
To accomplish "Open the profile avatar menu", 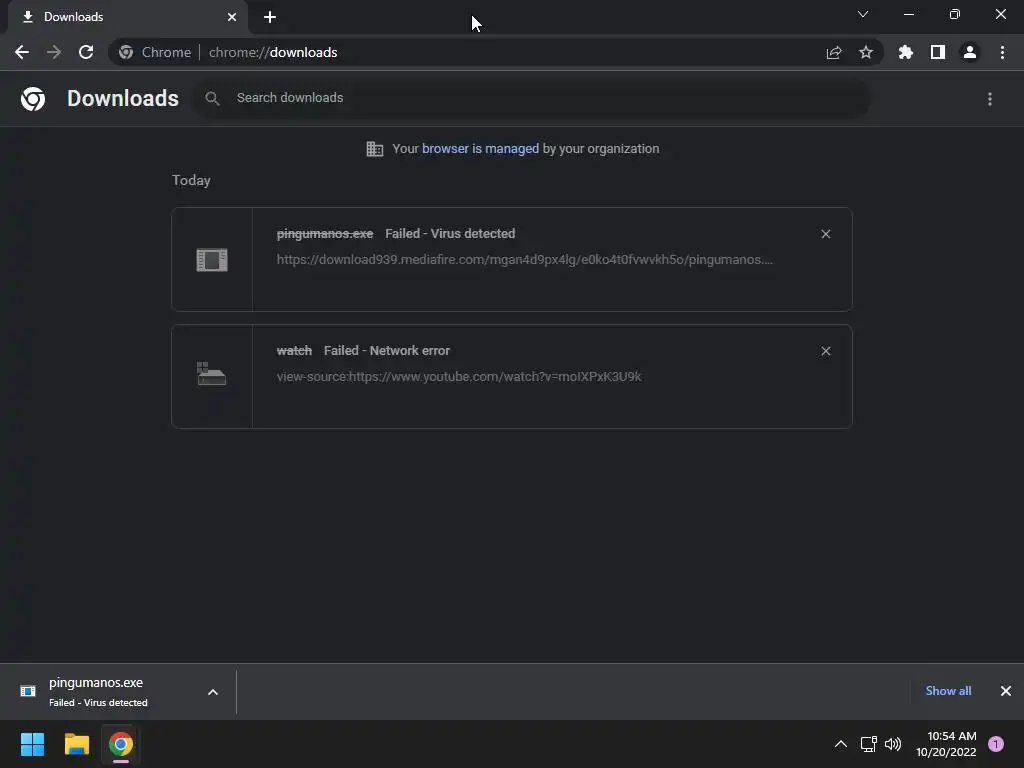I will [x=970, y=52].
